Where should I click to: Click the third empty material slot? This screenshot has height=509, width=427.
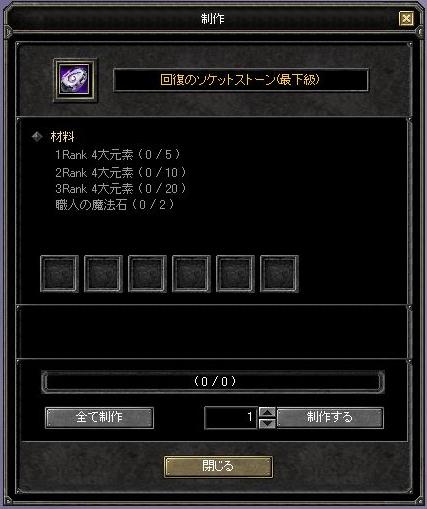147,274
